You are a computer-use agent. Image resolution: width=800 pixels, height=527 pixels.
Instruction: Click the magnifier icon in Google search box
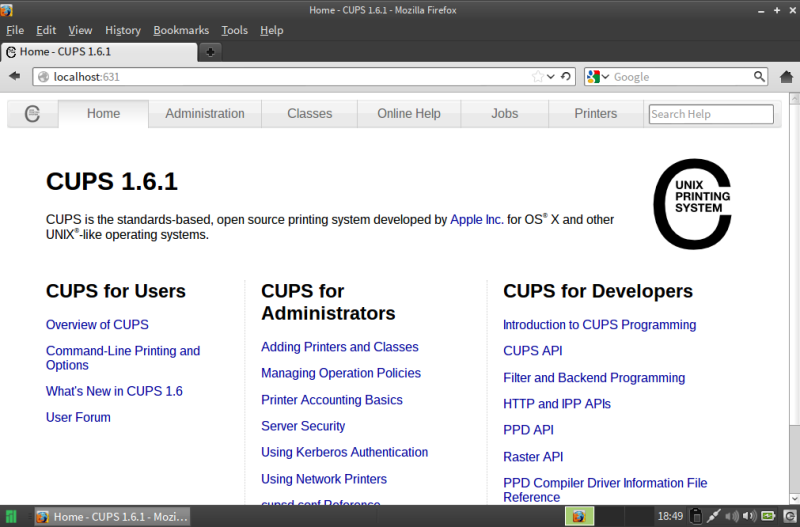tap(759, 77)
